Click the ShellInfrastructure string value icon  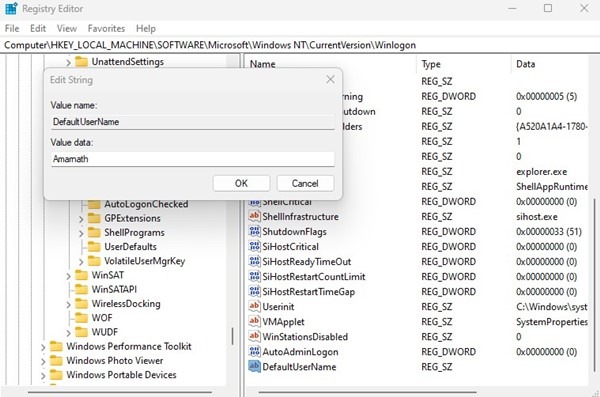click(254, 216)
